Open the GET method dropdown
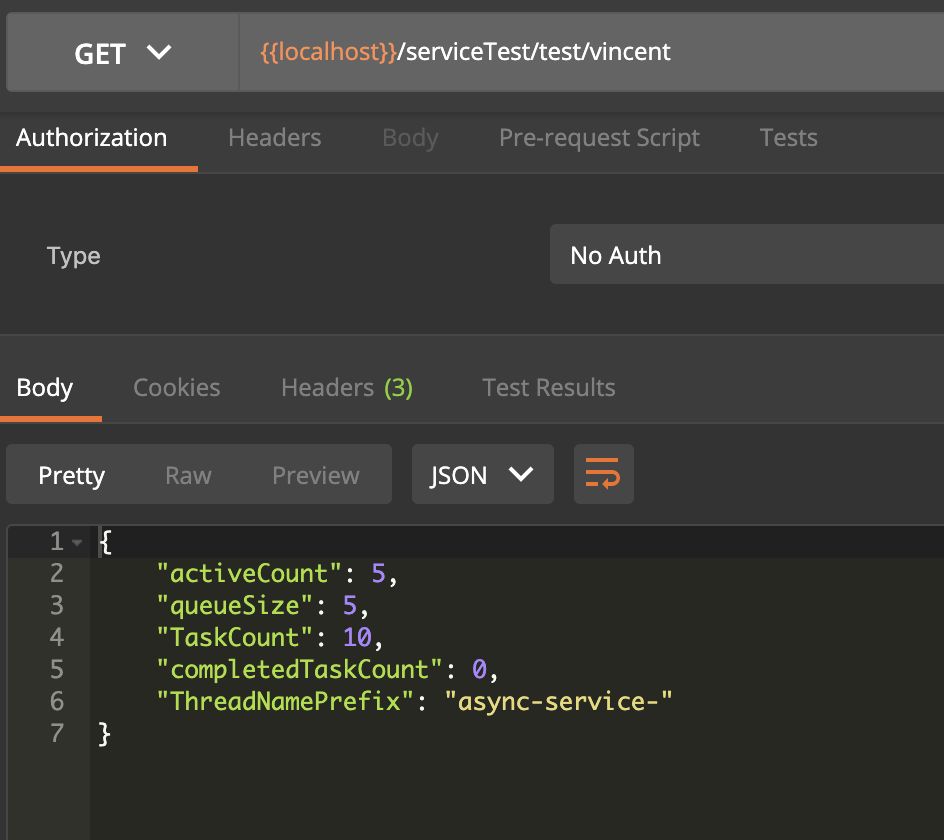 coord(123,53)
